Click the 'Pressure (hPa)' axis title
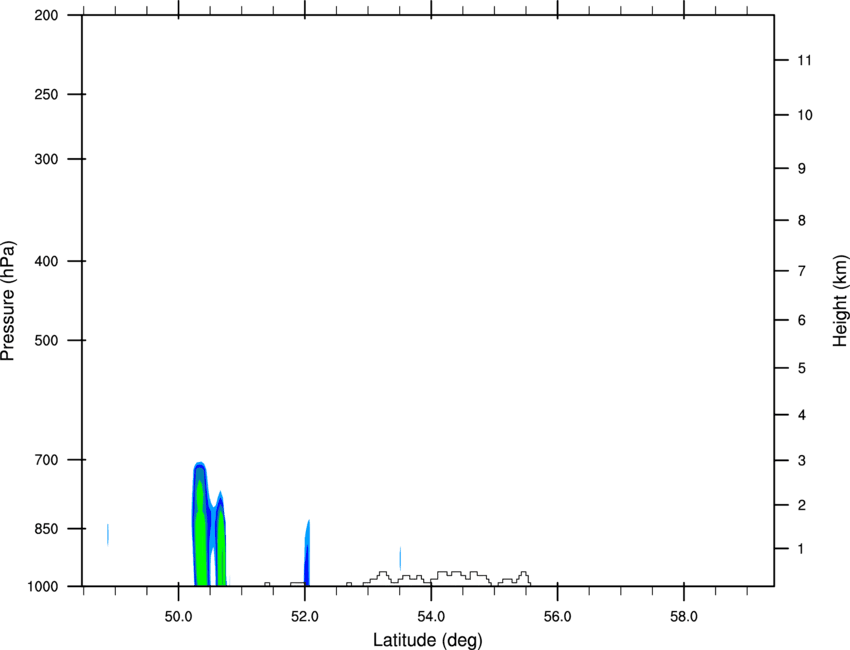The height and width of the screenshot is (650, 850). (8, 301)
